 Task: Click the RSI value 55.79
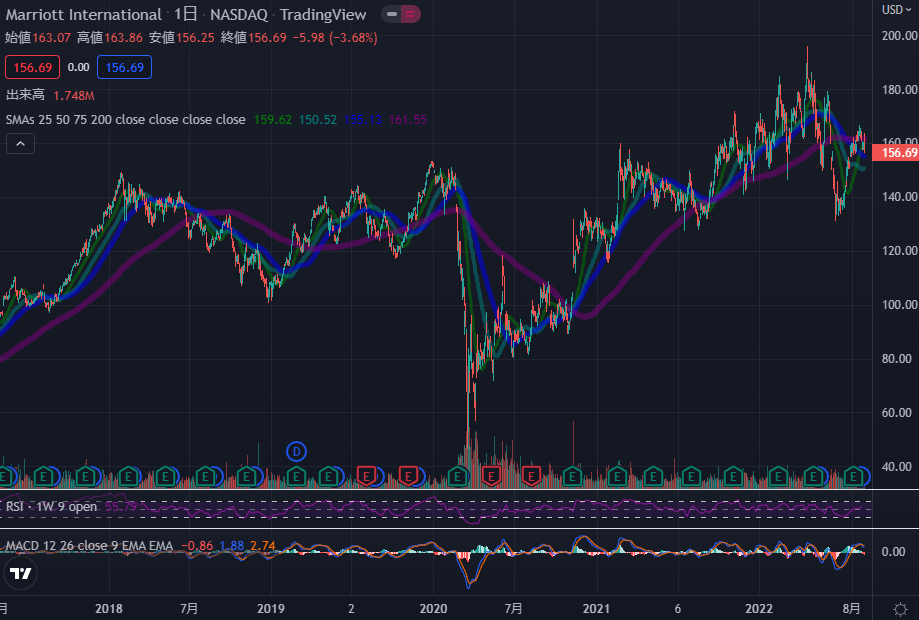pos(121,506)
